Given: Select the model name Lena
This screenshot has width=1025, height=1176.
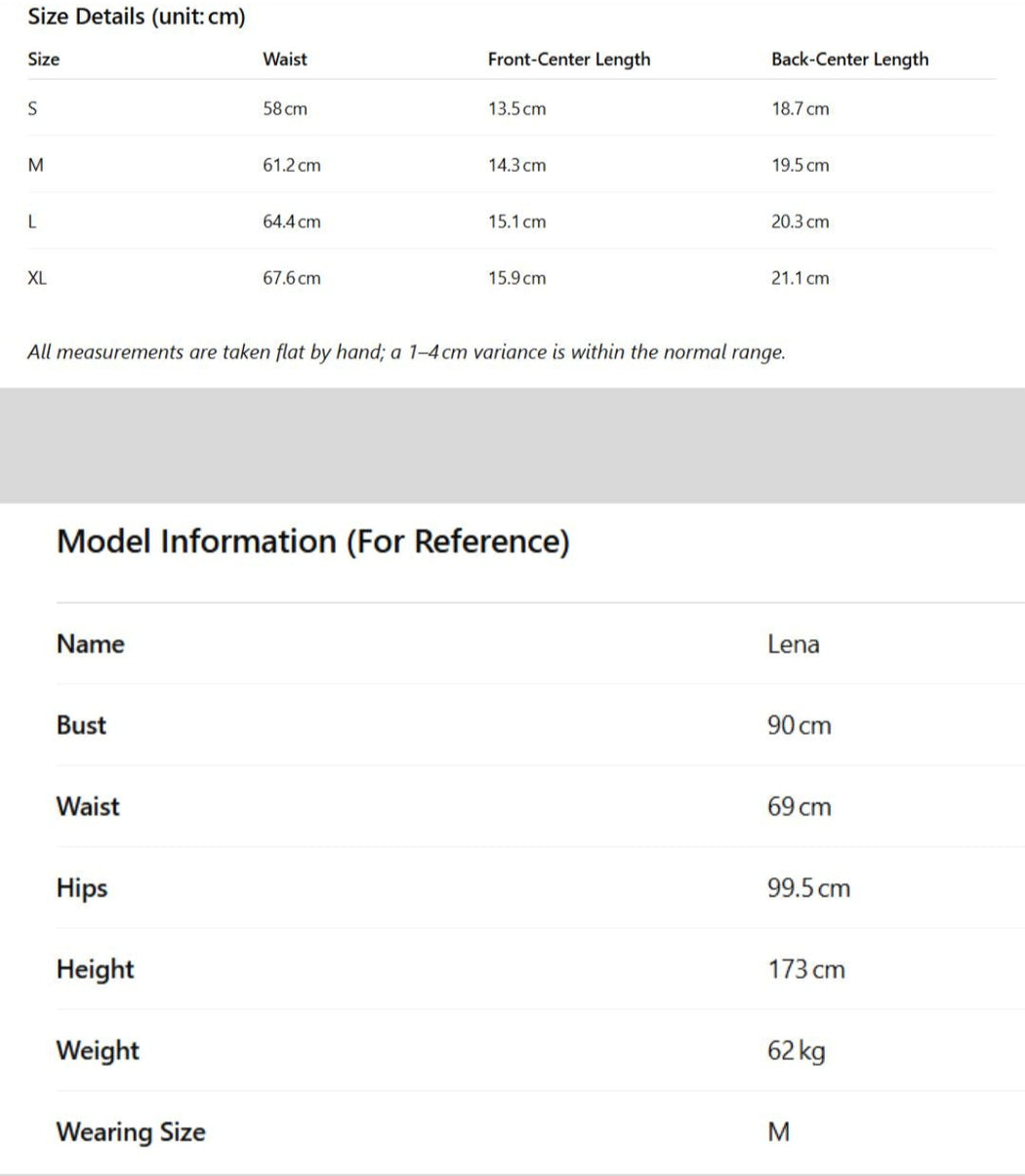Looking at the screenshot, I should pos(793,644).
